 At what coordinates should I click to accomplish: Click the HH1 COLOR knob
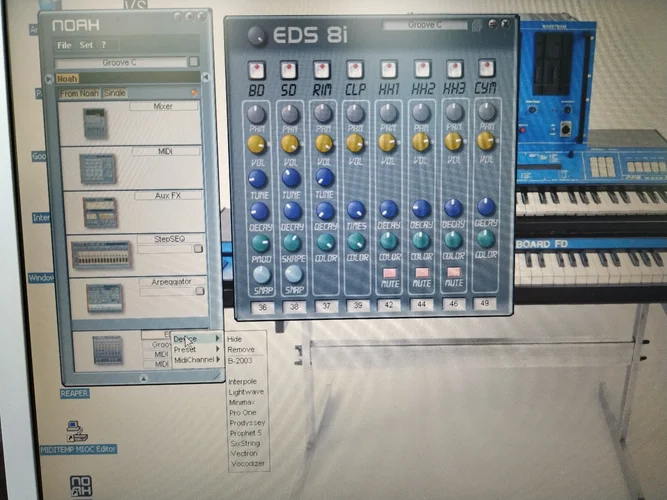(x=388, y=241)
